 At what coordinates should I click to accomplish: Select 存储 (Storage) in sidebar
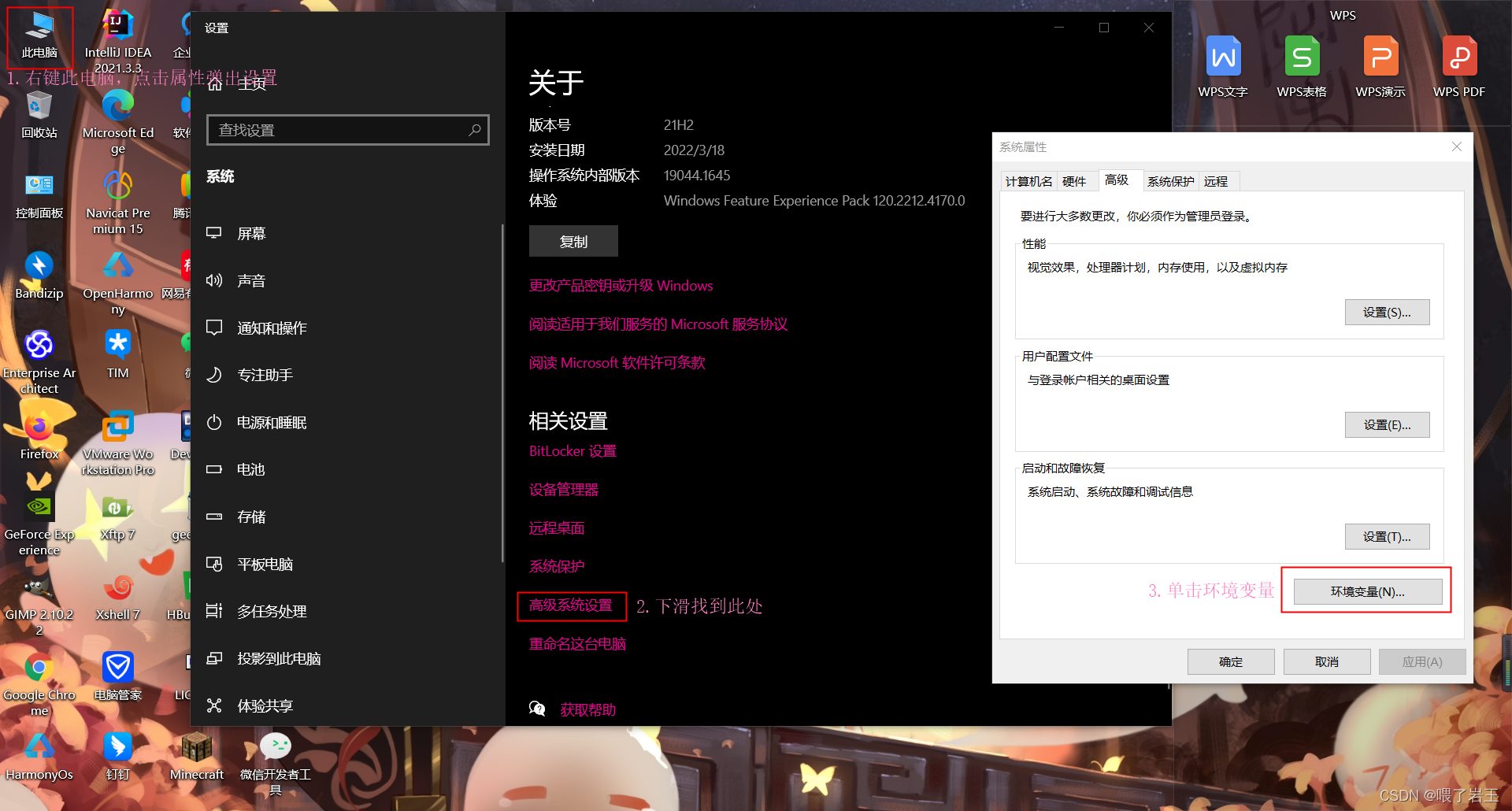pos(347,517)
